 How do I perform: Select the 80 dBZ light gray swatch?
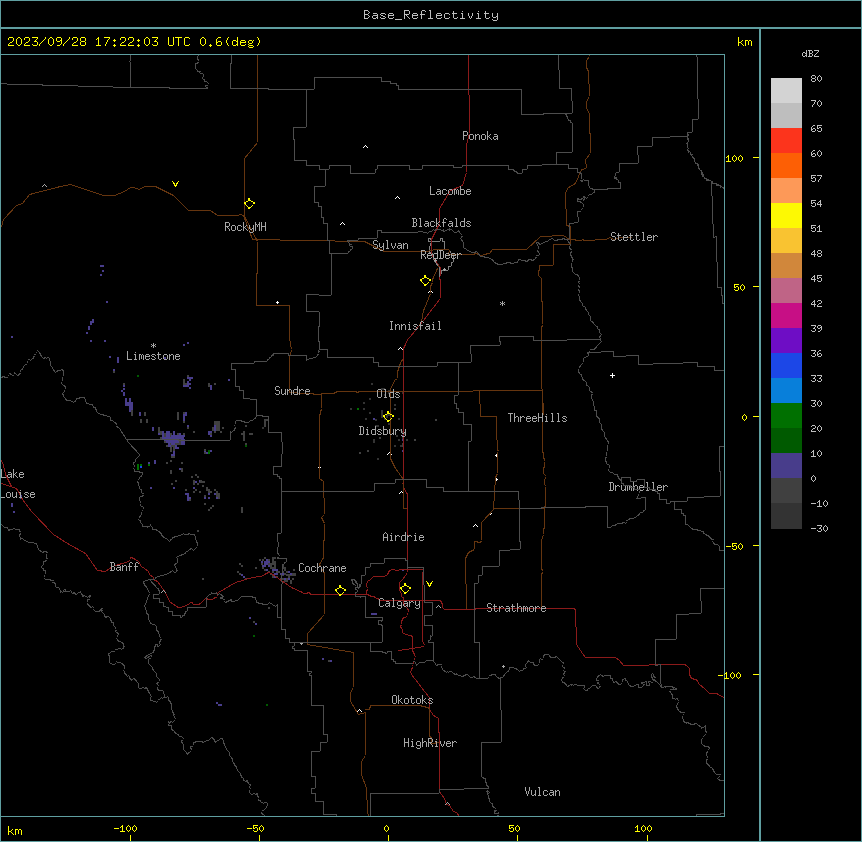point(786,90)
